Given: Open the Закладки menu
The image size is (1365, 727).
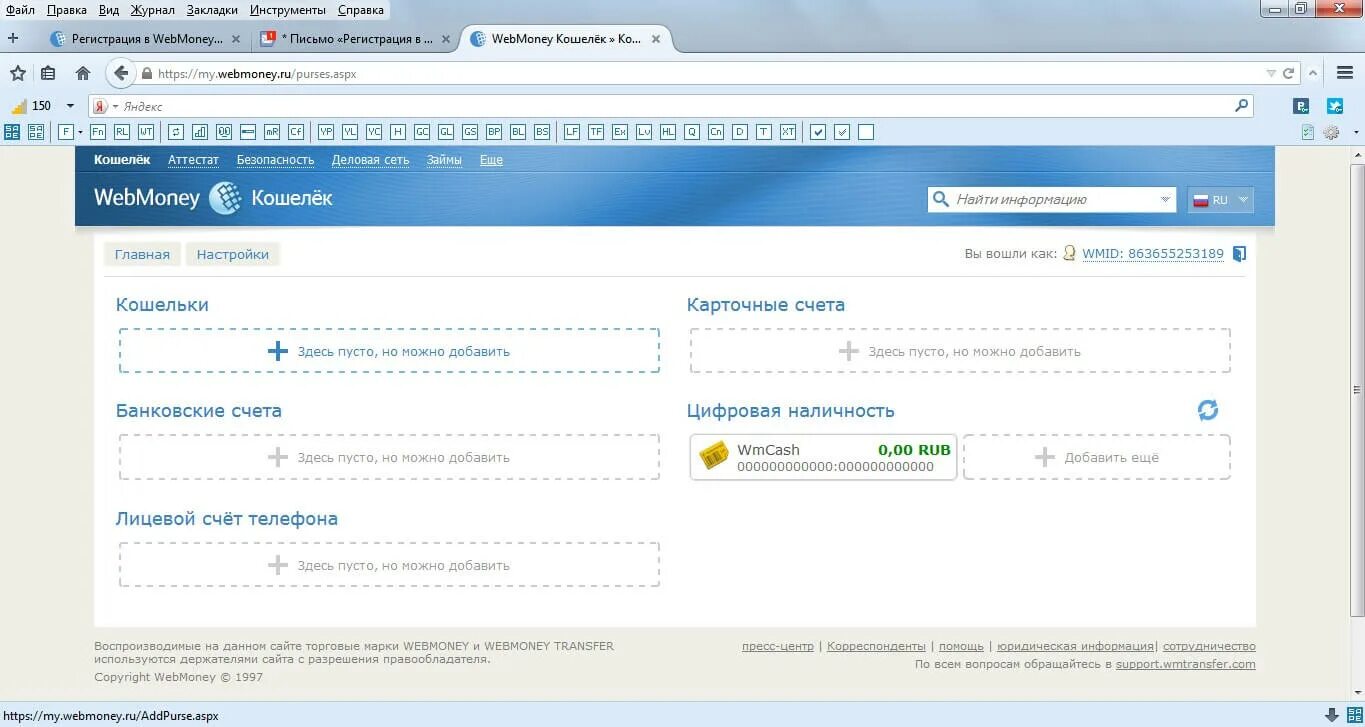Looking at the screenshot, I should (212, 10).
